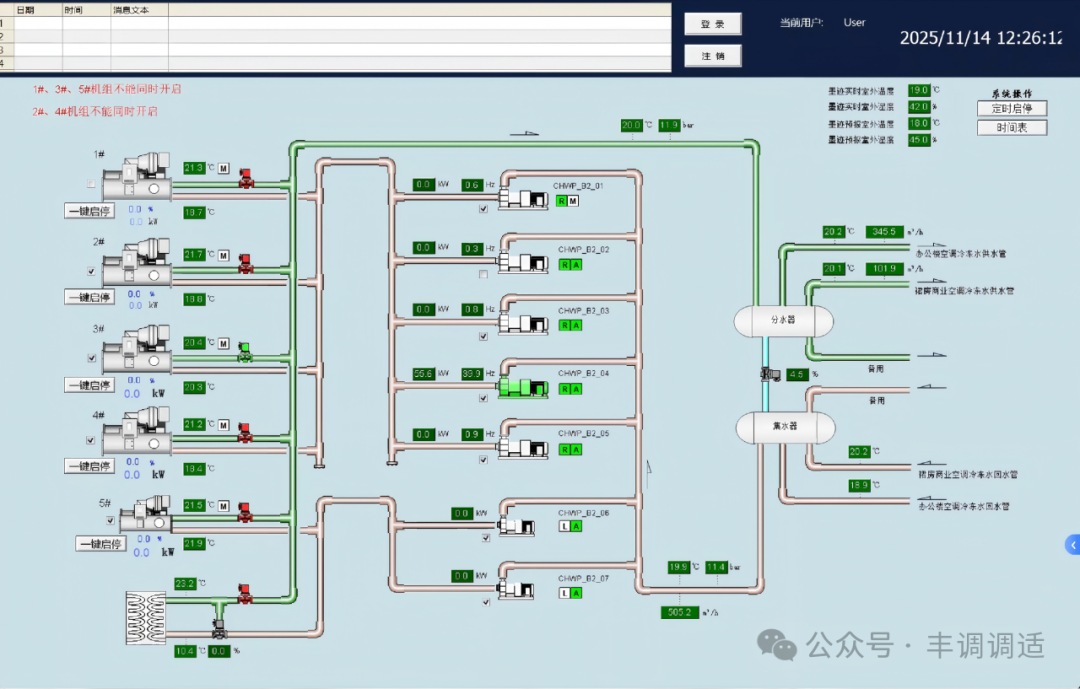Click pump CHWP_B2_06 icon
Image resolution: width=1080 pixels, height=689 pixels.
(516, 526)
